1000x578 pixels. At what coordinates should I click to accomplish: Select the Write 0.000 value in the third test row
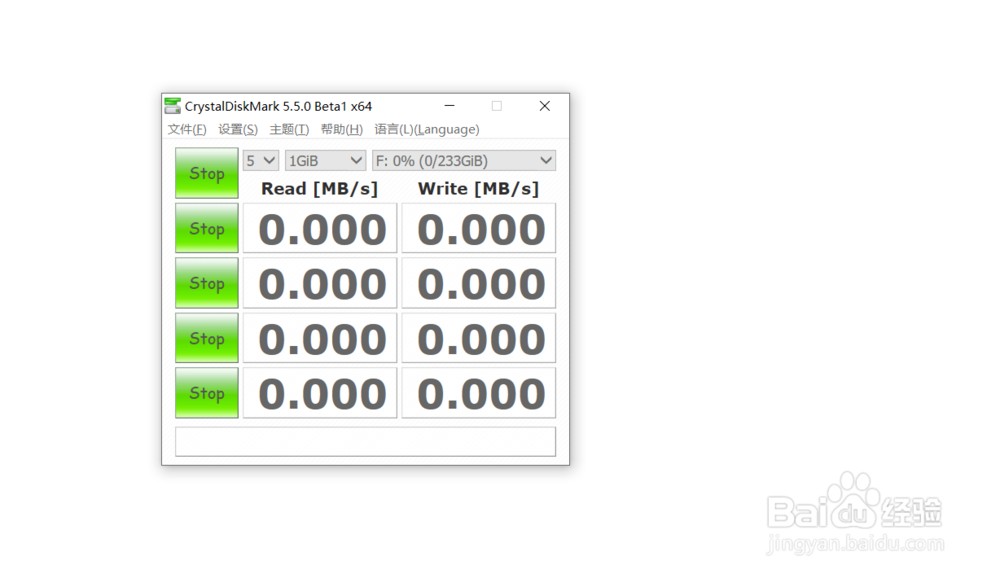(478, 338)
